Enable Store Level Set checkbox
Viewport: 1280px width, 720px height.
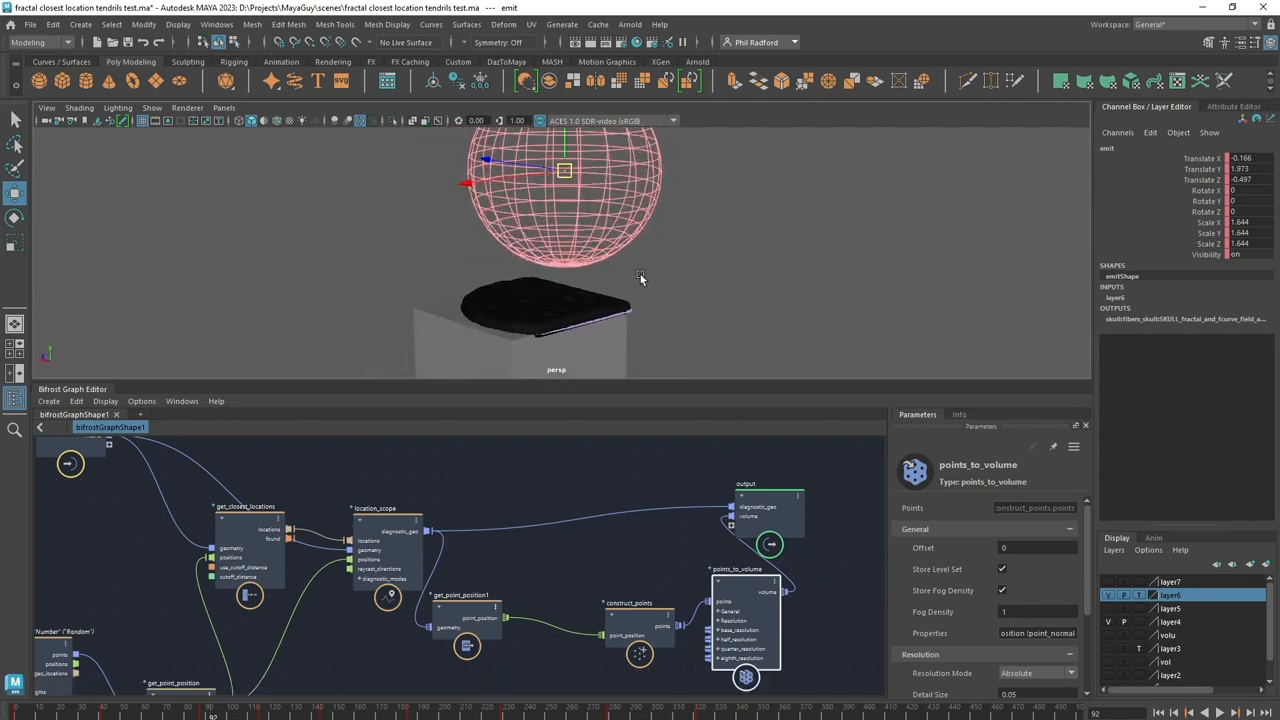coord(1002,569)
